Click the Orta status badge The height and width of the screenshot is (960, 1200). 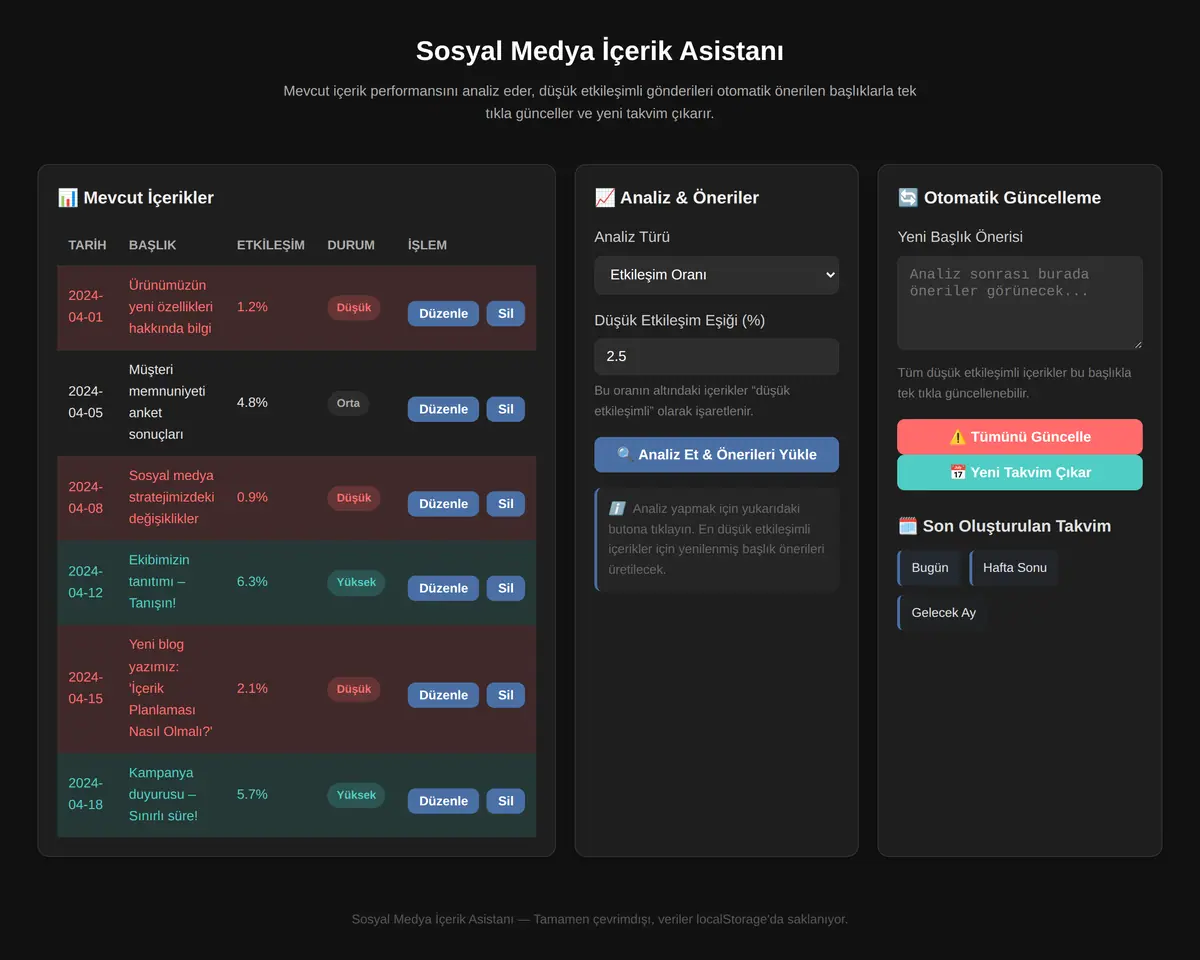[348, 403]
